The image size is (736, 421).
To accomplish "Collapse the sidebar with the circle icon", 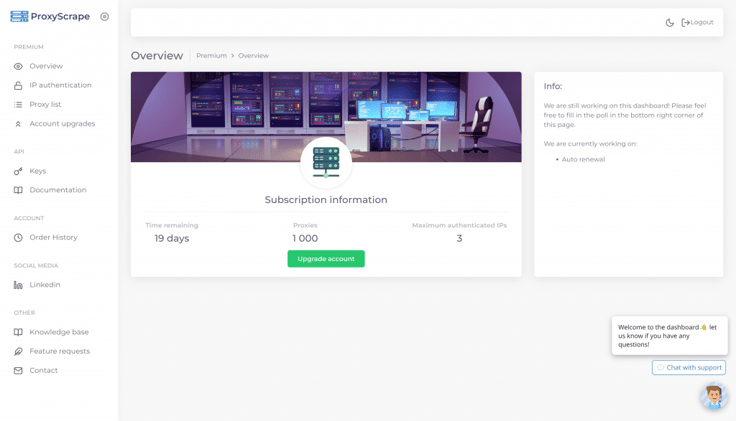I will [x=105, y=17].
